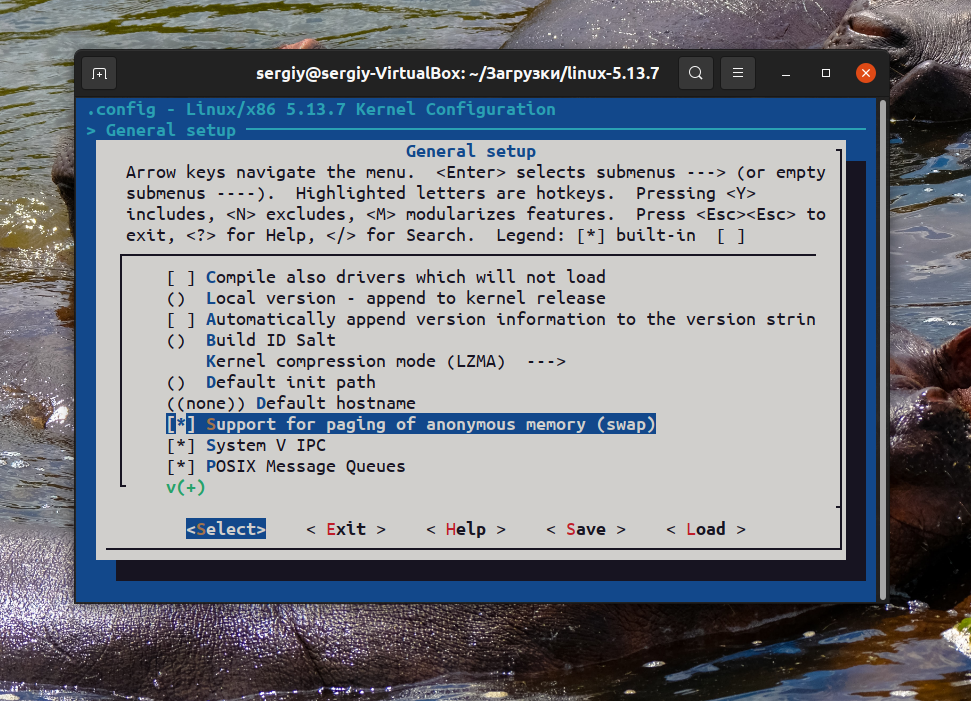This screenshot has height=701, width=971.
Task: Open the Kernel compression mode (LZMA) submenu
Action: 386,361
